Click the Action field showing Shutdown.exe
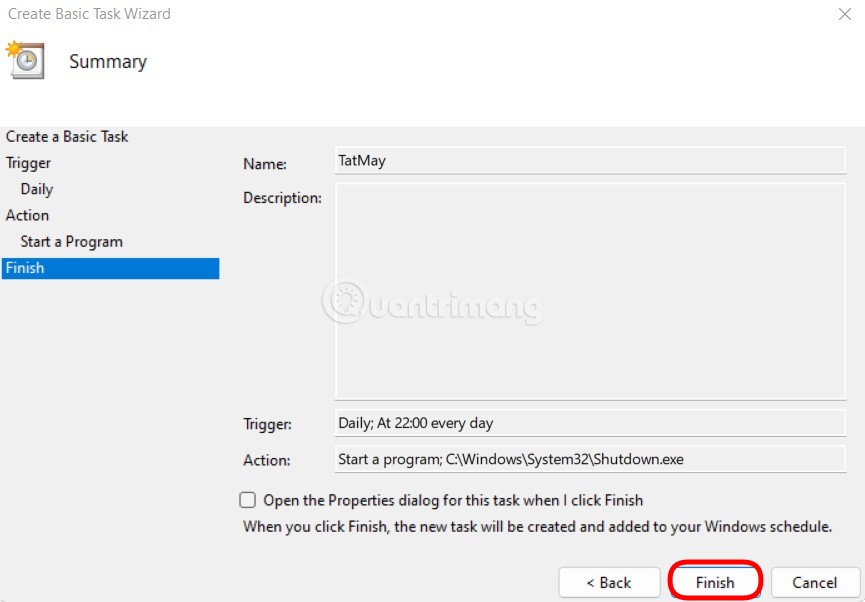865x602 pixels. (590, 459)
